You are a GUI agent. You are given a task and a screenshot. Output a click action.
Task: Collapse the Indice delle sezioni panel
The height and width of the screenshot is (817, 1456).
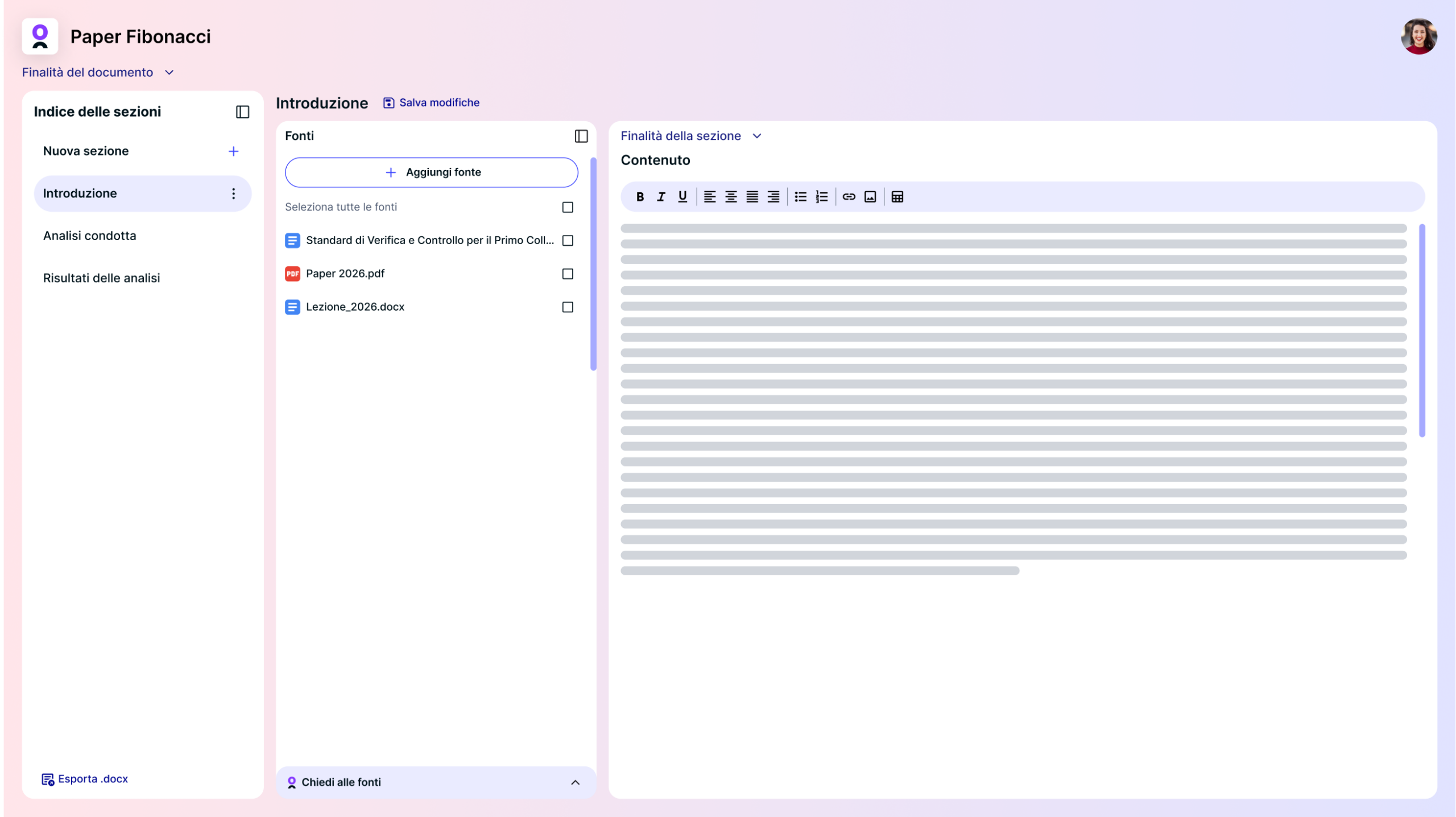(x=242, y=112)
